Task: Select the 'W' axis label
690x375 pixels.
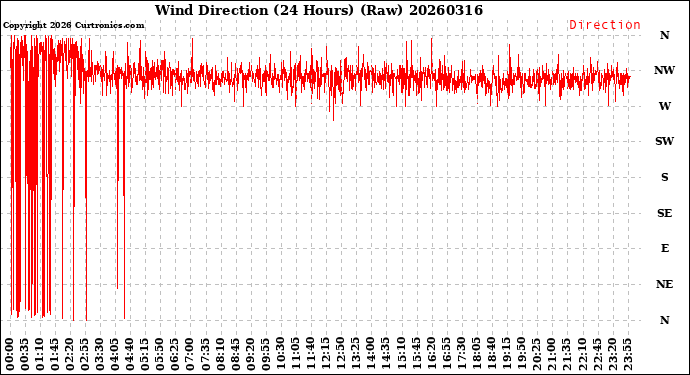Action: 664,106
